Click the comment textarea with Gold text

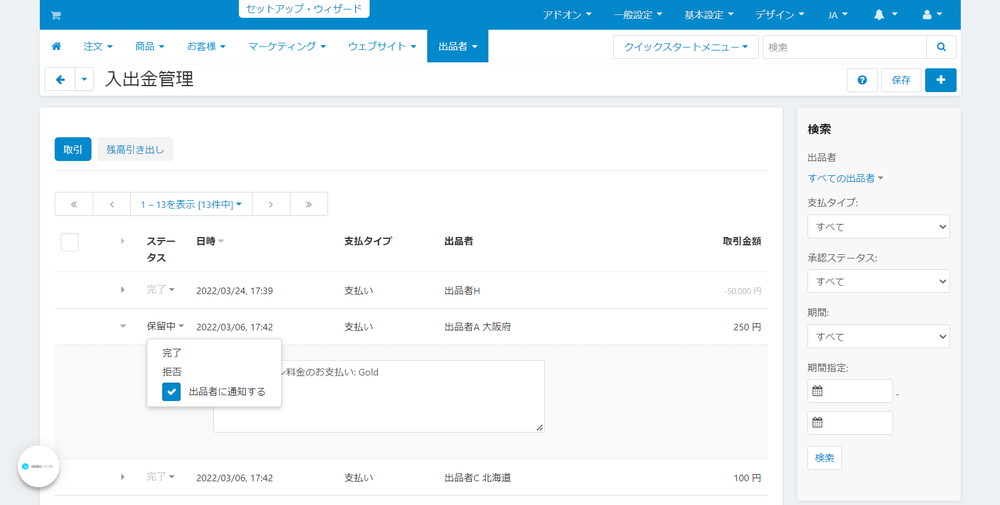pos(379,396)
